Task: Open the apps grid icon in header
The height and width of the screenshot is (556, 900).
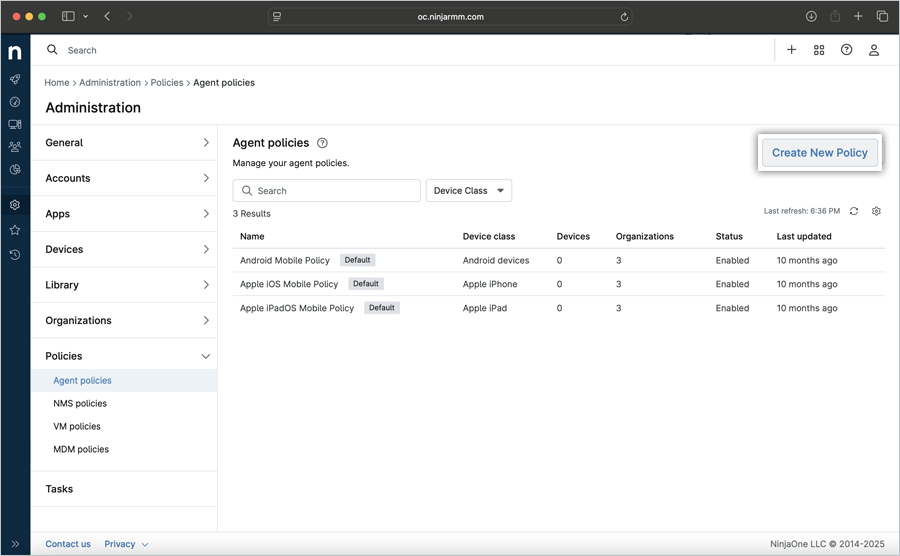Action: point(819,50)
